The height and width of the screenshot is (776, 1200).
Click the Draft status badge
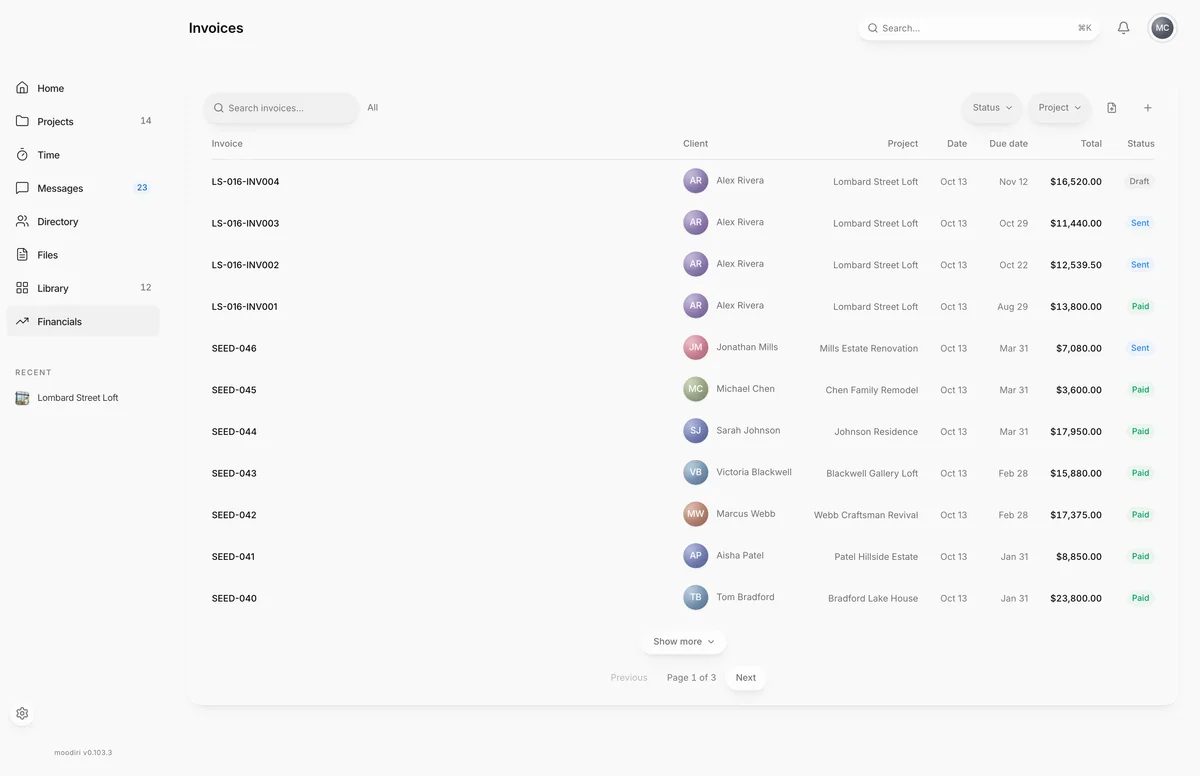[x=1139, y=182]
